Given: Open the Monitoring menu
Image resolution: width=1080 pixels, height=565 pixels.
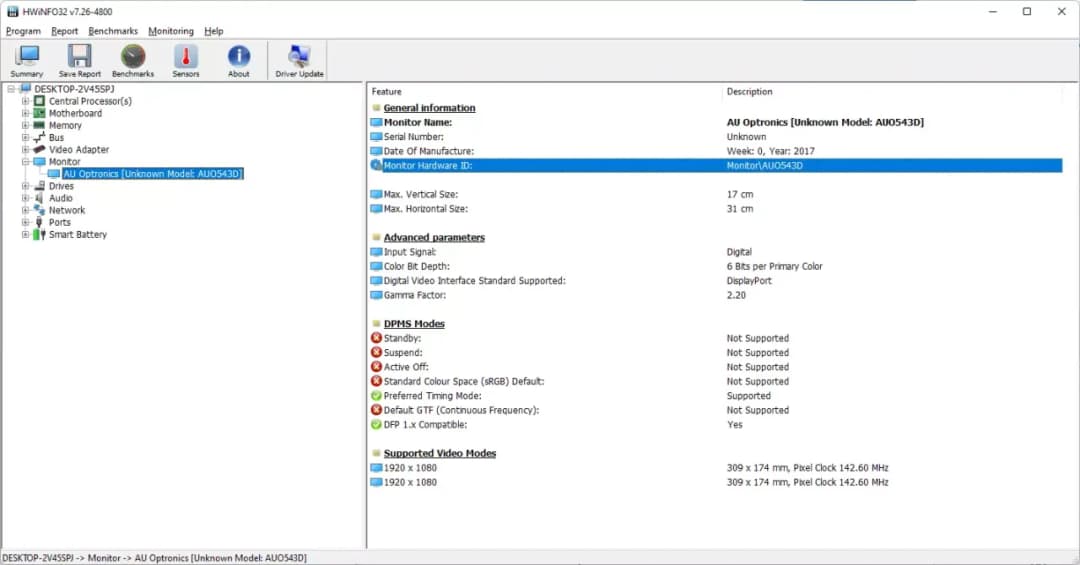Looking at the screenshot, I should click(x=171, y=31).
